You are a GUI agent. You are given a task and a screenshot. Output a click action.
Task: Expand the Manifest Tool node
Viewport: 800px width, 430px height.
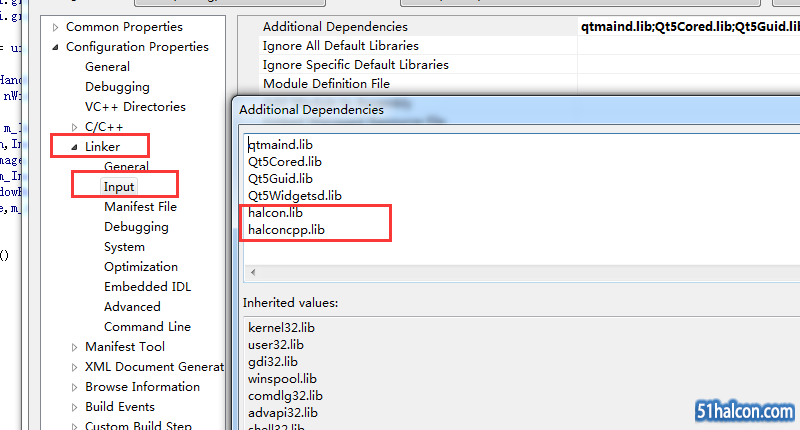pyautogui.click(x=74, y=347)
